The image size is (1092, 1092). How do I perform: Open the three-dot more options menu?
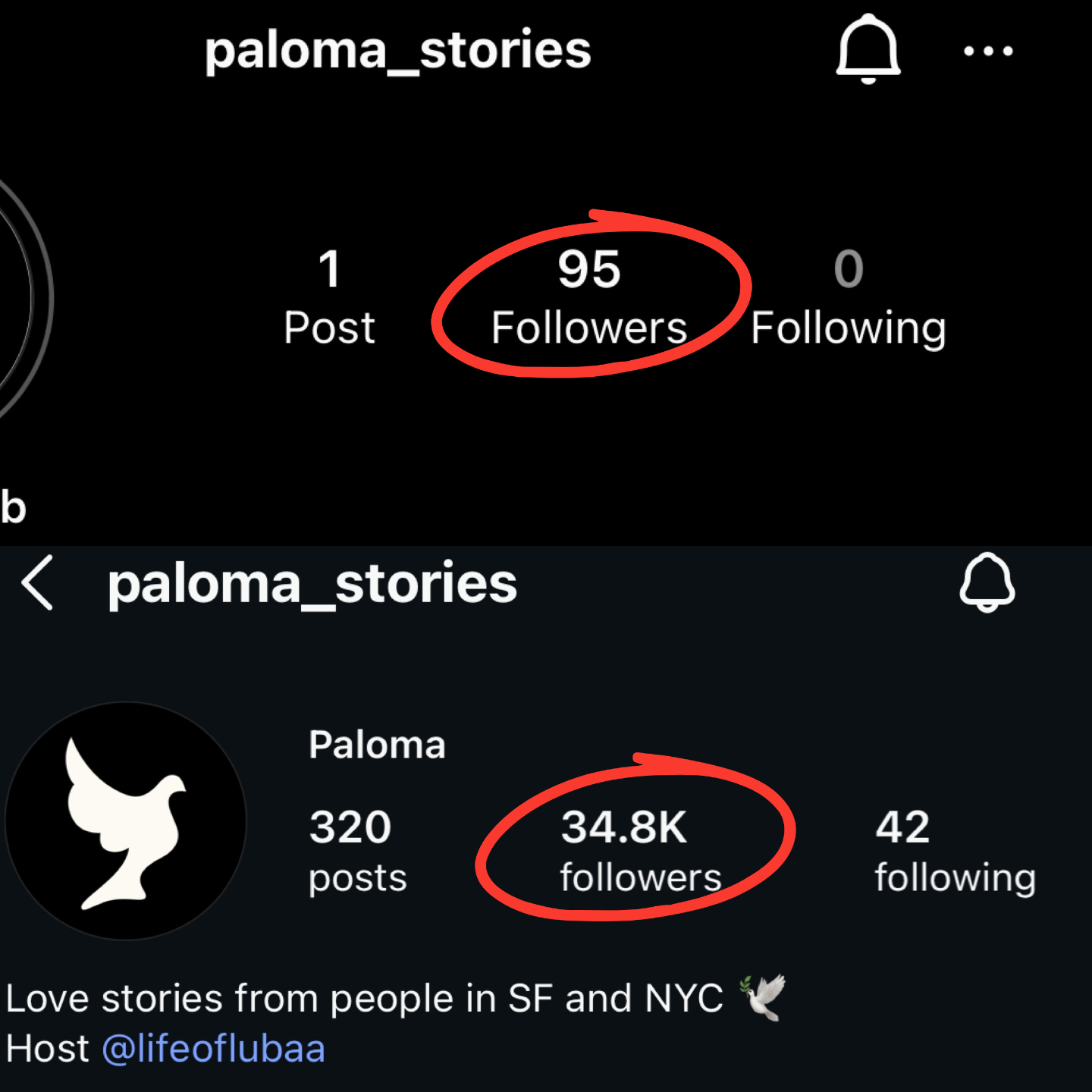click(x=987, y=52)
